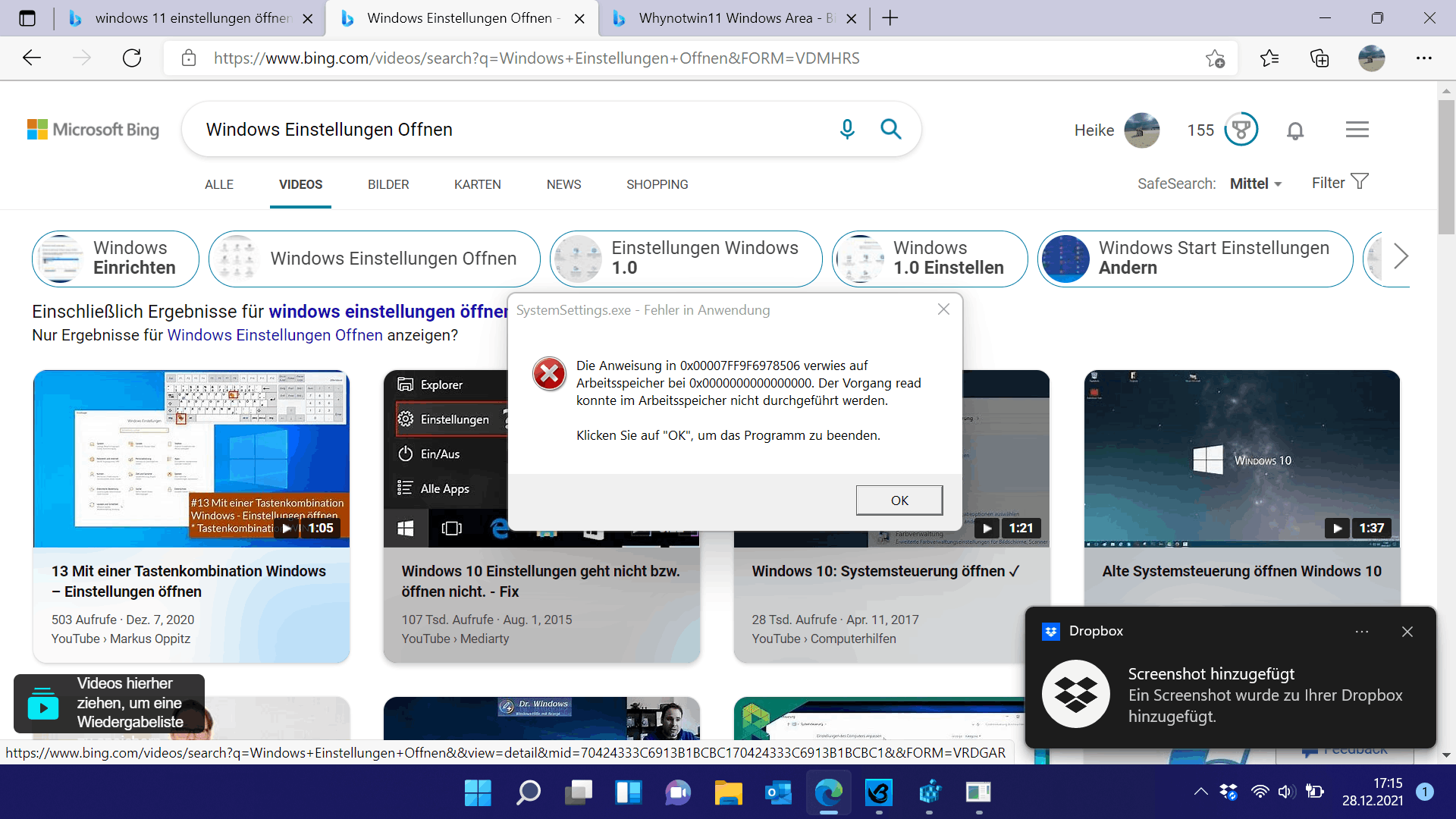Open 'Windows 10 Einstellungen geht nicht' video title
This screenshot has height=819, width=1456.
coord(541,581)
